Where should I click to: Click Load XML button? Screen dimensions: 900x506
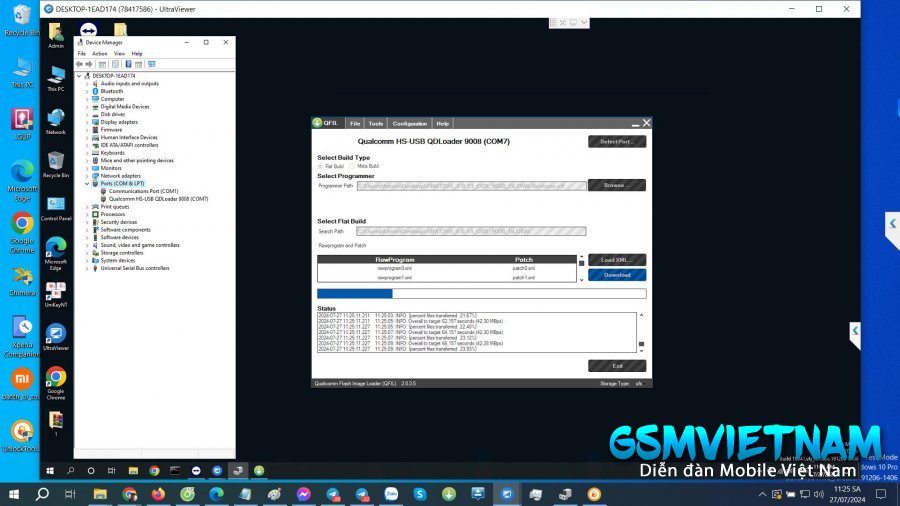617,260
